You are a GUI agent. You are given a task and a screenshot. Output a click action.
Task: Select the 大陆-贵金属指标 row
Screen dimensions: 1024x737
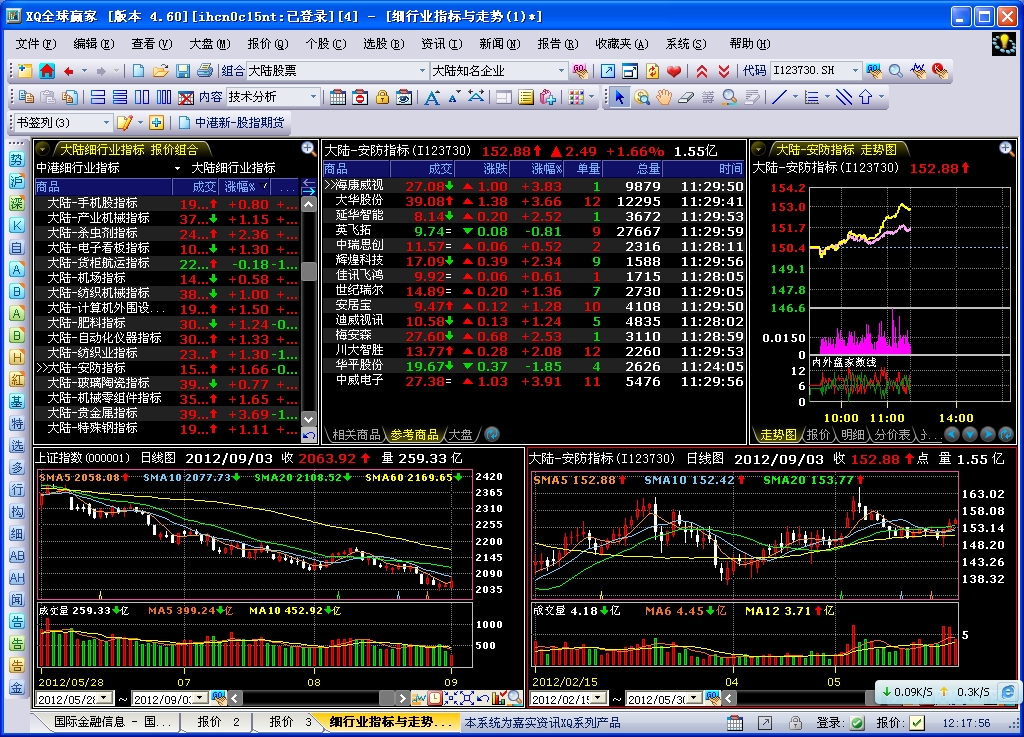167,413
